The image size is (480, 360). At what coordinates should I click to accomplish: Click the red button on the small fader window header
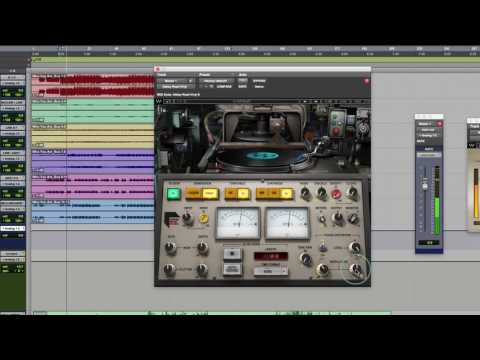tap(440, 124)
